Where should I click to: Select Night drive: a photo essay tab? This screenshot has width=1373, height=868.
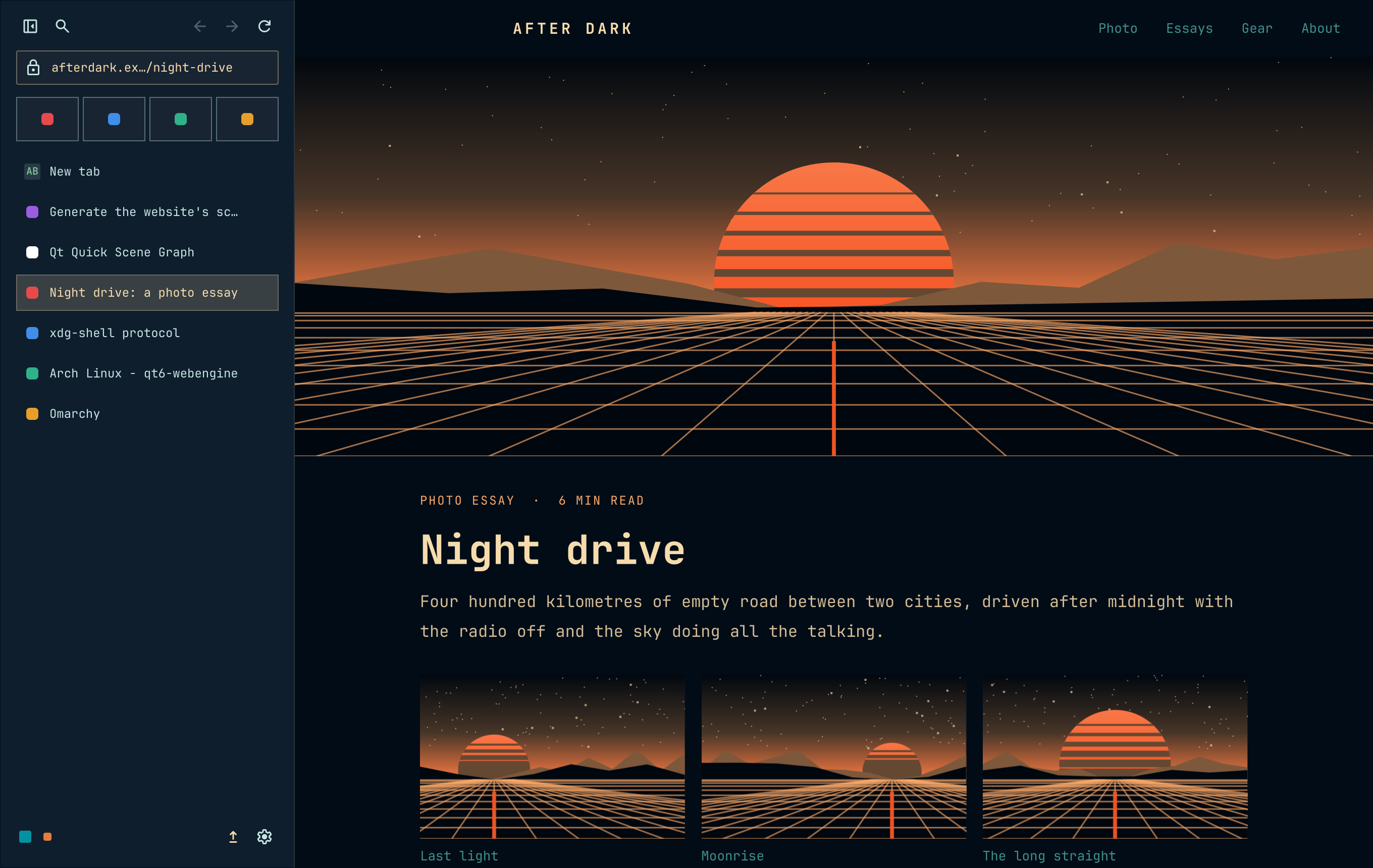(147, 293)
